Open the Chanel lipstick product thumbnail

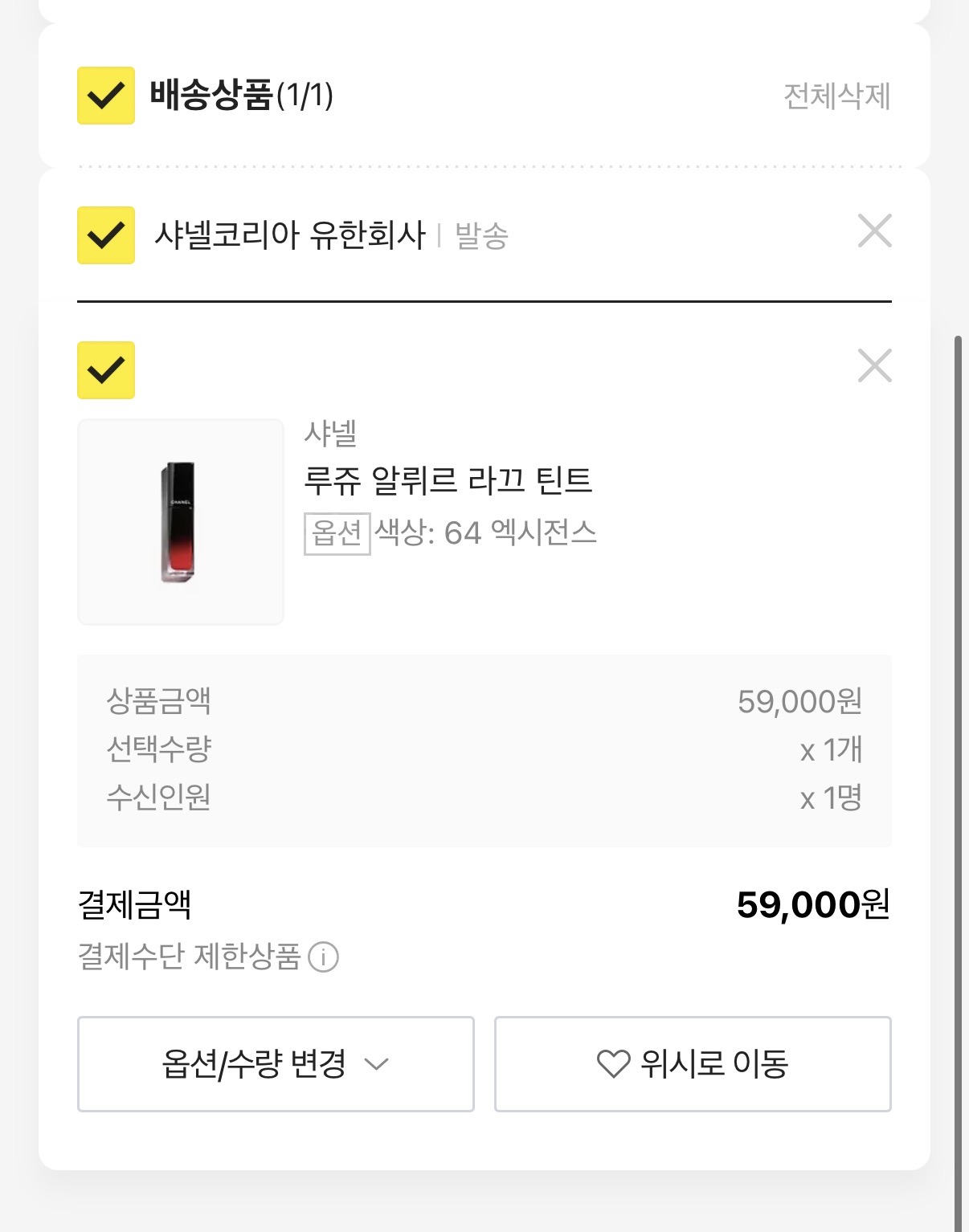(x=181, y=522)
